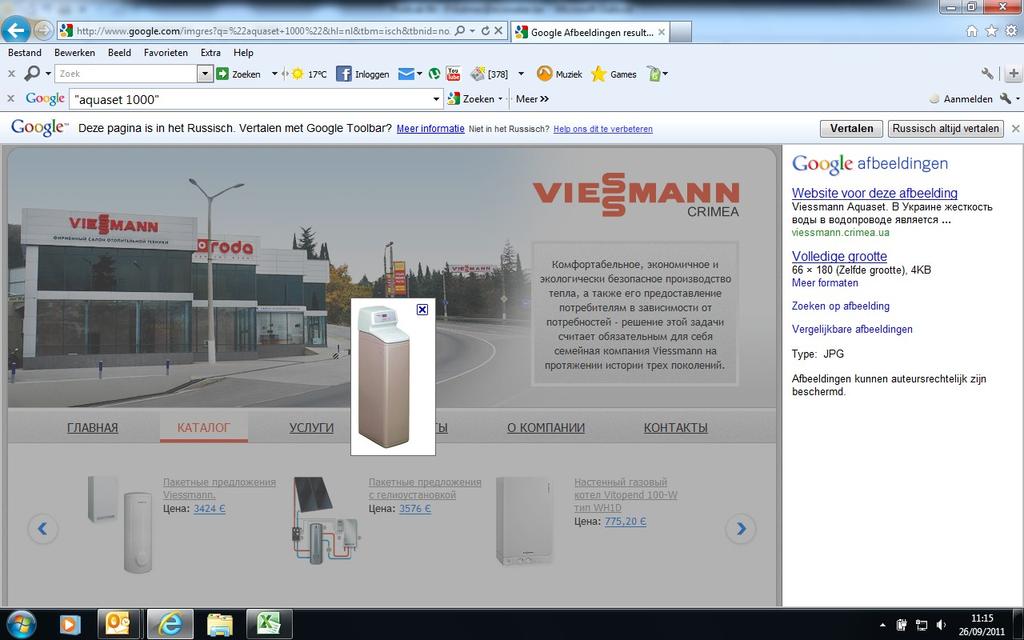The image size is (1024, 640).
Task: Expand the dropdown arrow after the [378] icon
Action: click(520, 74)
